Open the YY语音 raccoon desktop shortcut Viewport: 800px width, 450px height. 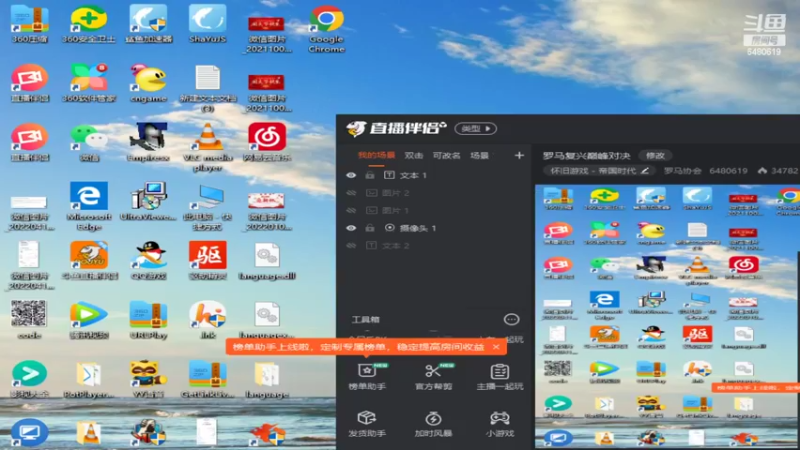click(x=148, y=379)
